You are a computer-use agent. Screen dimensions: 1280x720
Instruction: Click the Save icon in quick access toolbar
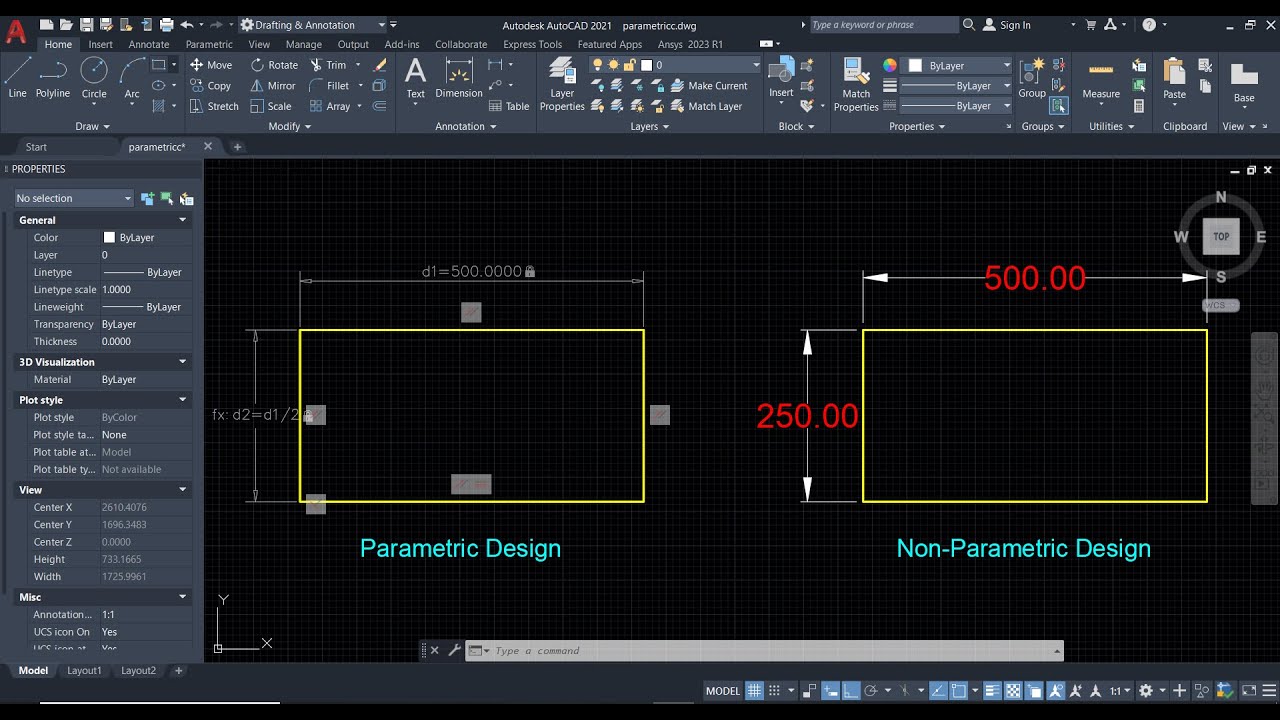[x=86, y=25]
